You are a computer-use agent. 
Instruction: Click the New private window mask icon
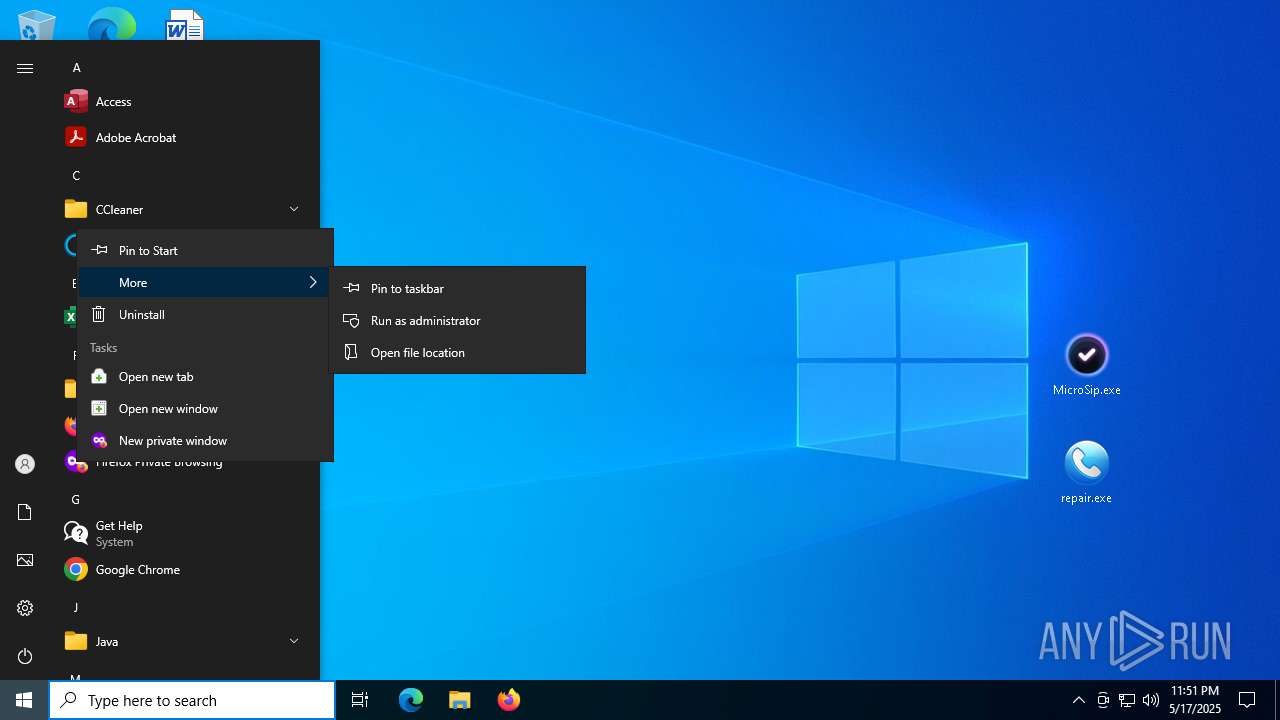99,440
